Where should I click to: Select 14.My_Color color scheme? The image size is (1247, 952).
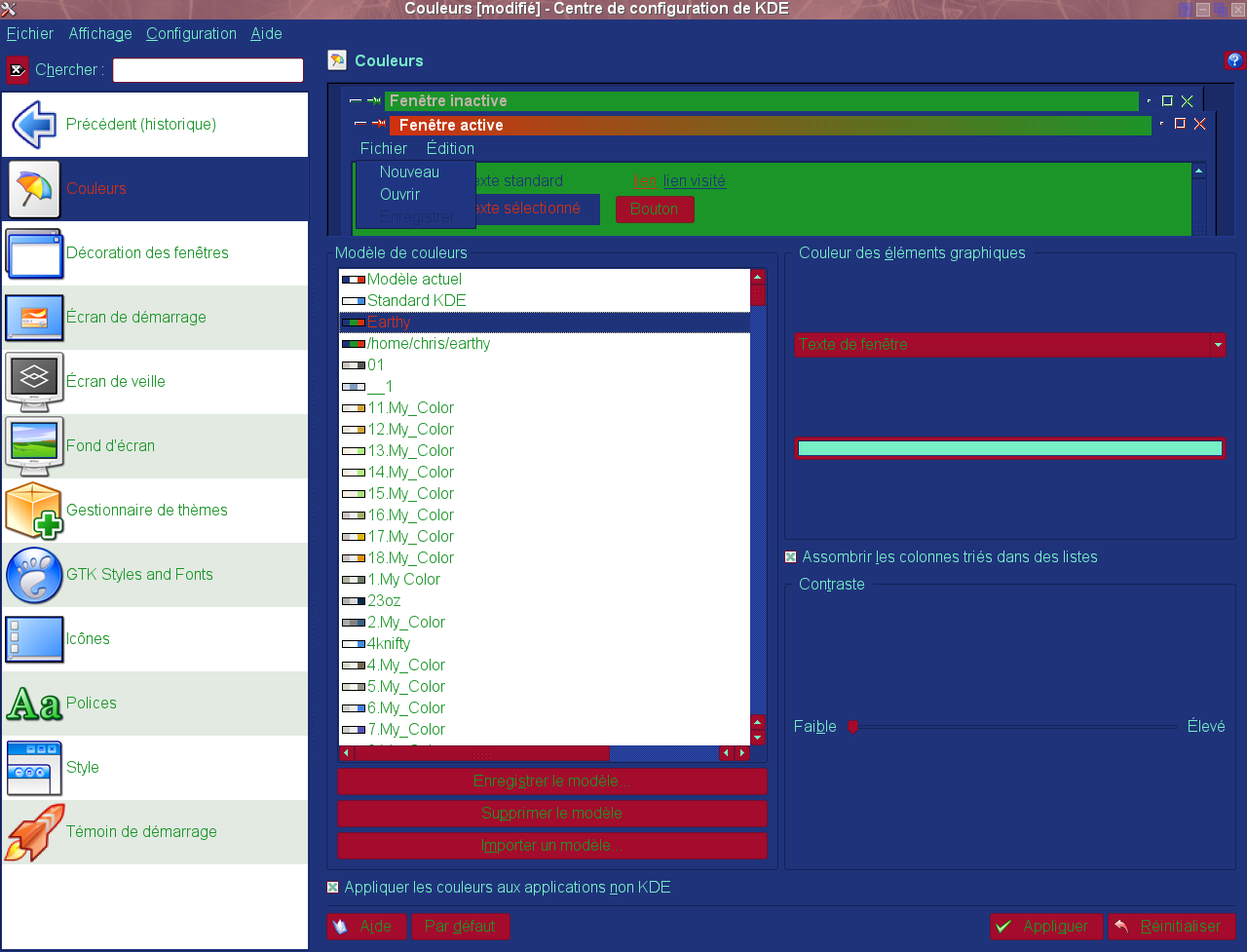(x=545, y=473)
